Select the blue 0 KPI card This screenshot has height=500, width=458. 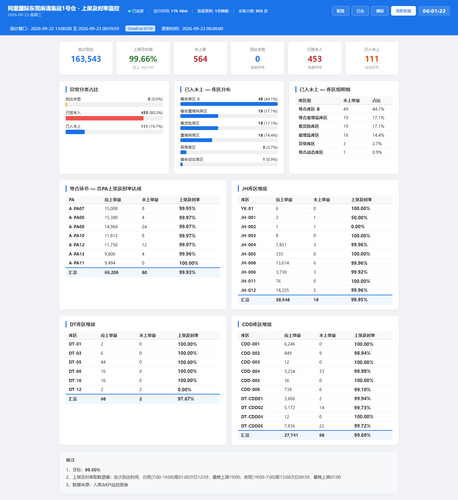click(257, 58)
